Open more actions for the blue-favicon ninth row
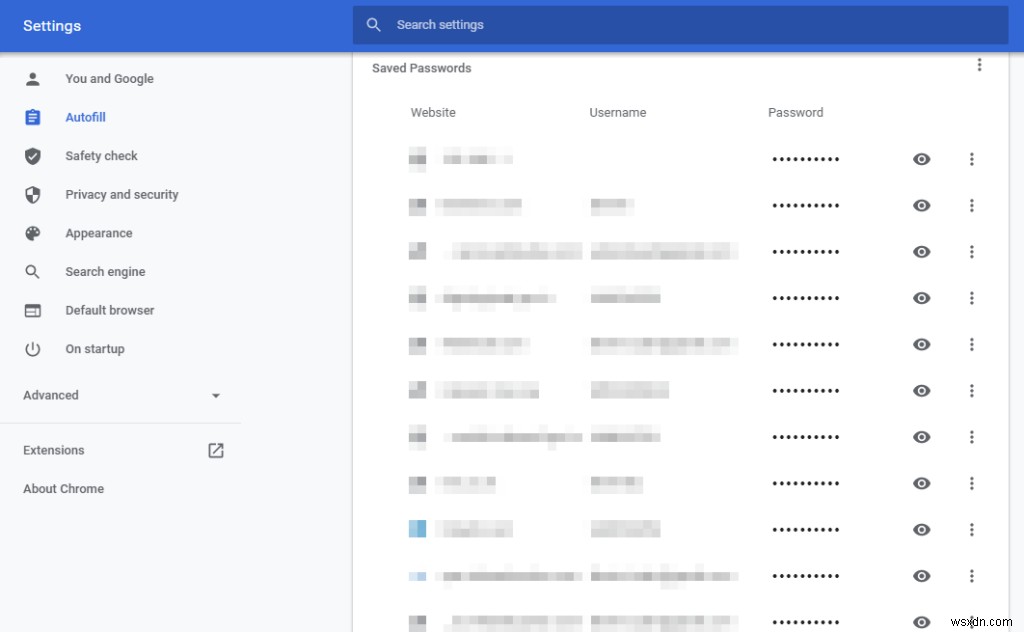This screenshot has height=632, width=1024. 972,530
